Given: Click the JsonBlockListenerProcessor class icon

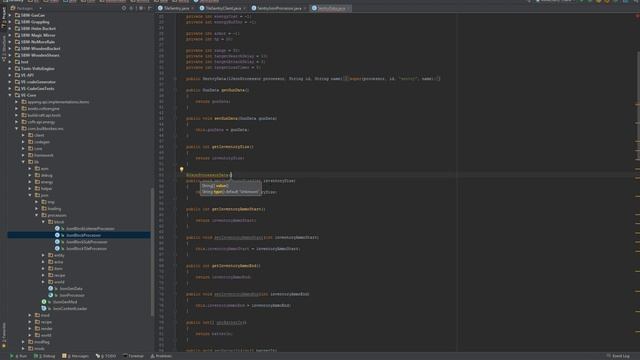Looking at the screenshot, I should point(57,229).
